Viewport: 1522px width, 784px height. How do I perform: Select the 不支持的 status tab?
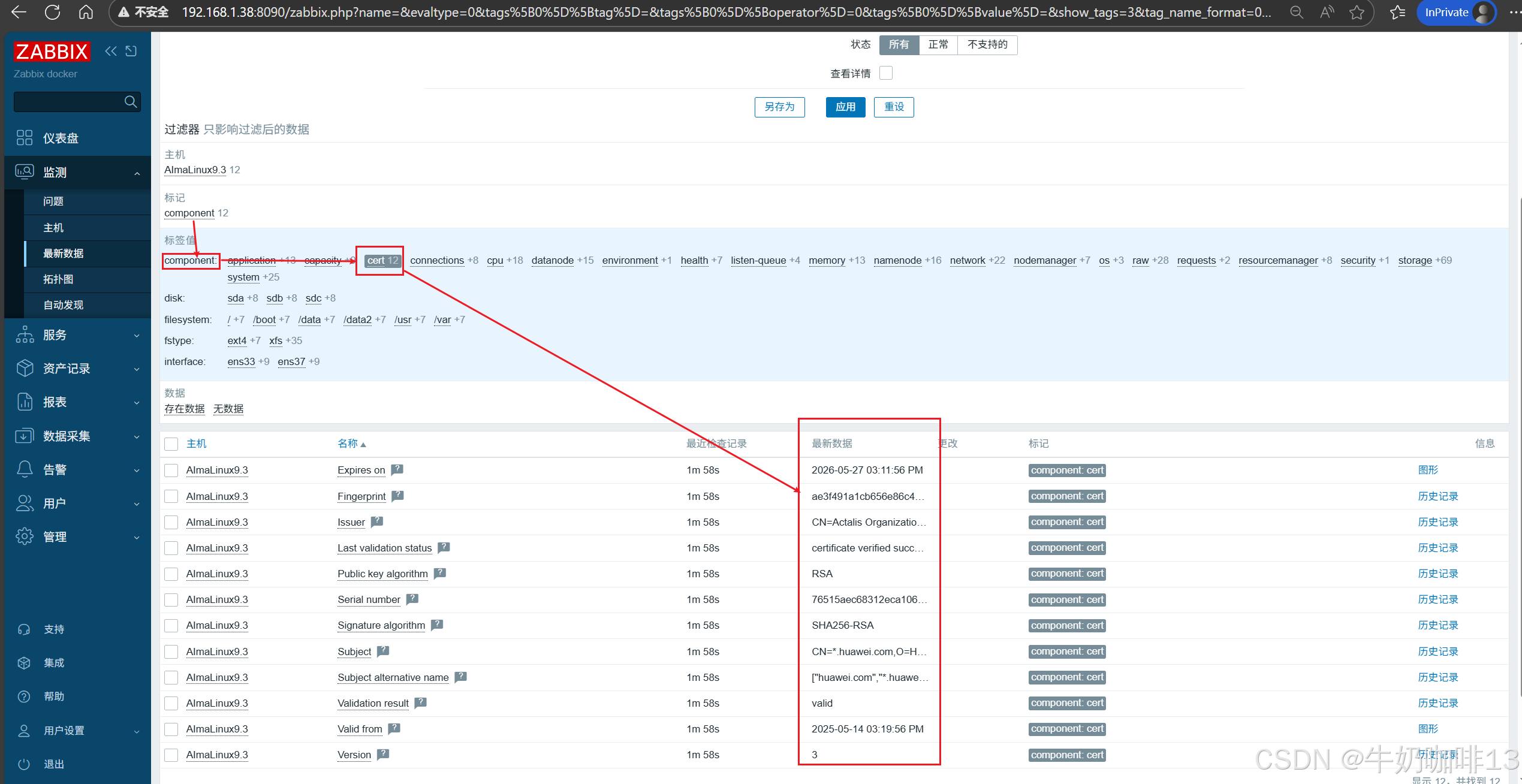coord(987,44)
